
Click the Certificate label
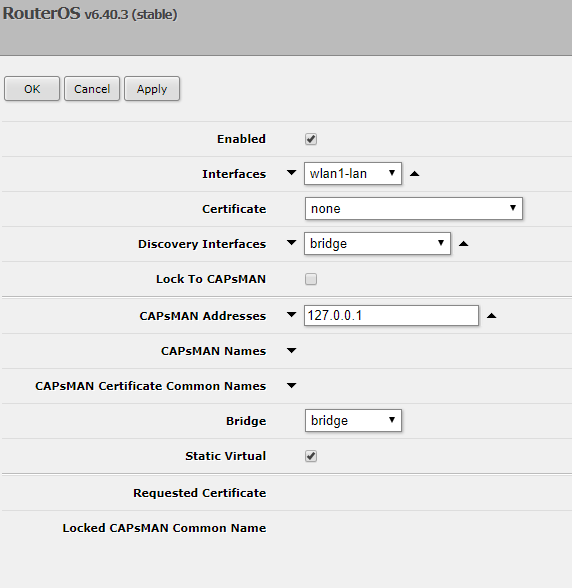(234, 209)
